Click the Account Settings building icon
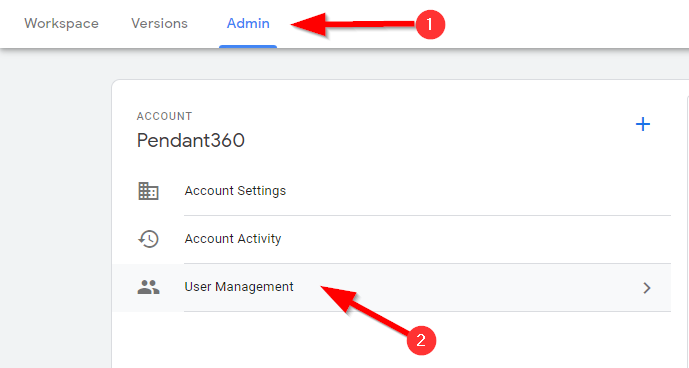 [x=149, y=191]
